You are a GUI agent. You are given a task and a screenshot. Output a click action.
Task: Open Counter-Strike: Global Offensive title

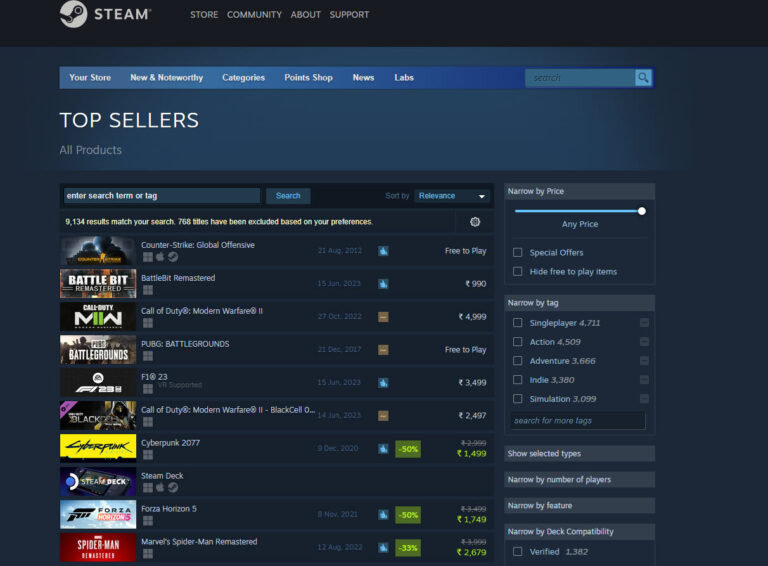[x=198, y=245]
